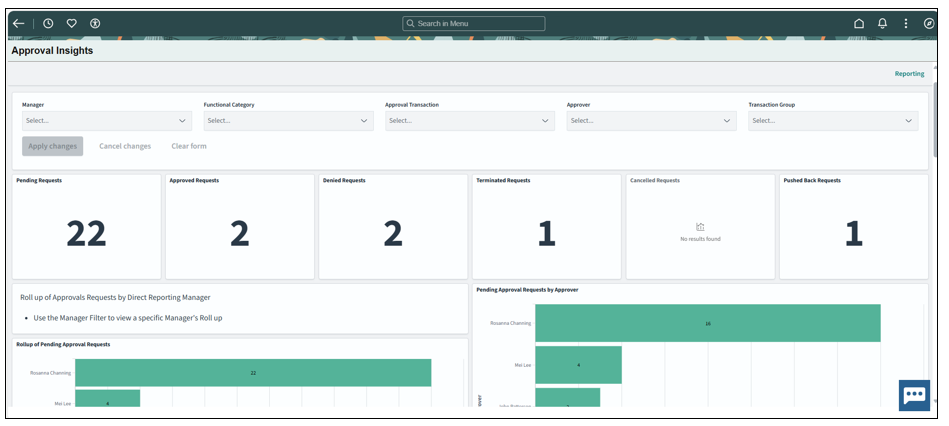This screenshot has height=426, width=949.
Task: Go to the home icon
Action: coord(859,23)
